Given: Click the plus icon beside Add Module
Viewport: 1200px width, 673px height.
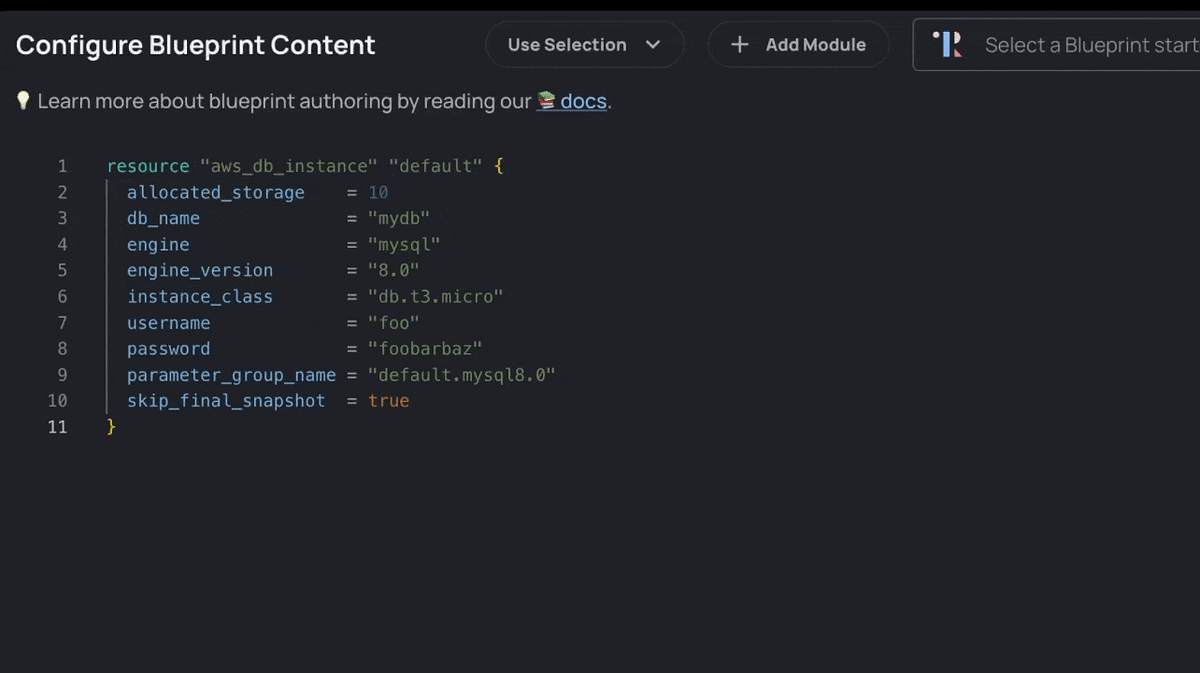Looking at the screenshot, I should (x=740, y=45).
